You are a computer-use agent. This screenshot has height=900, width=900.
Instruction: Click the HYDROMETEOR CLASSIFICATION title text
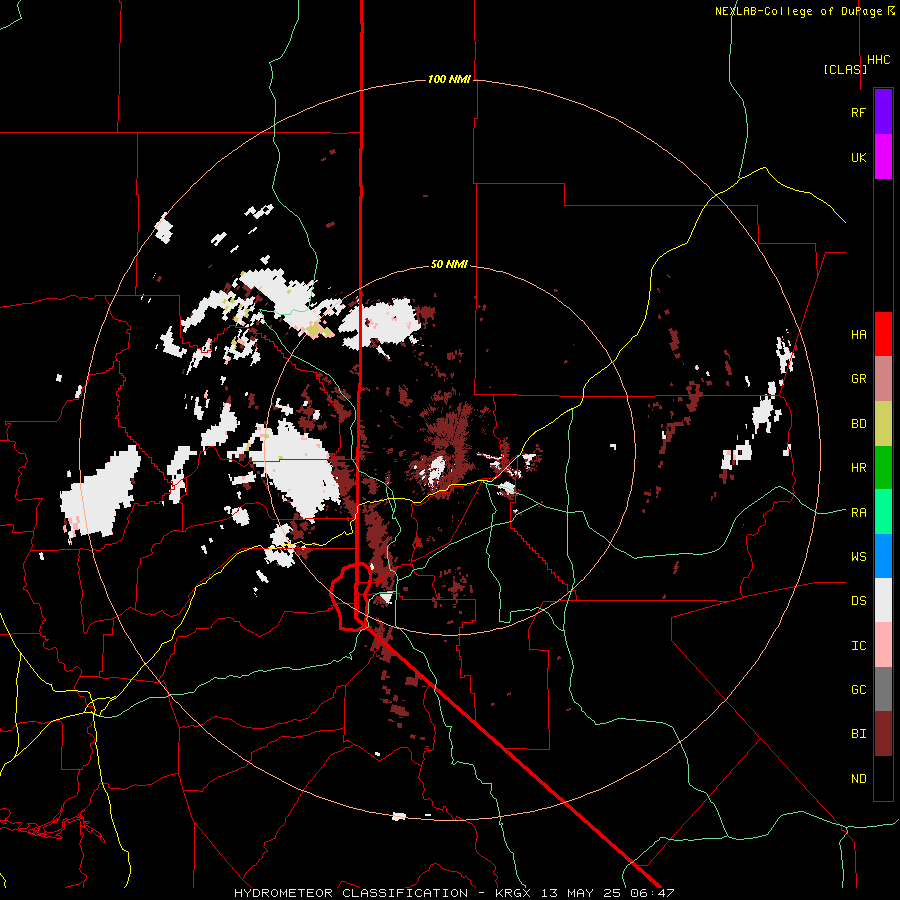(x=351, y=893)
